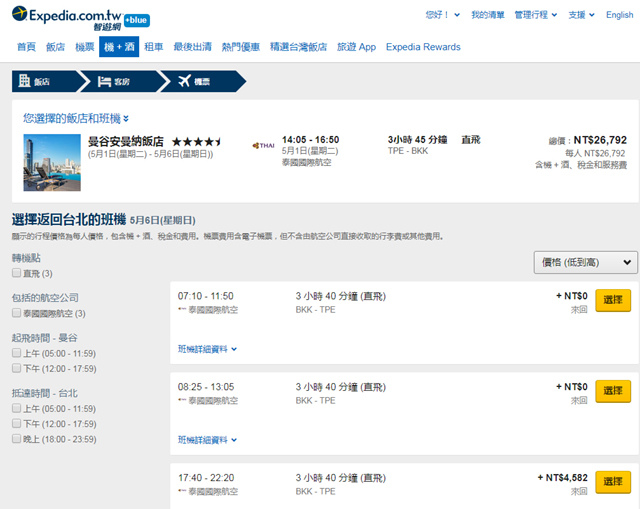Click the +blue rewards badge
Image resolution: width=640 pixels, height=509 pixels.
tap(137, 20)
